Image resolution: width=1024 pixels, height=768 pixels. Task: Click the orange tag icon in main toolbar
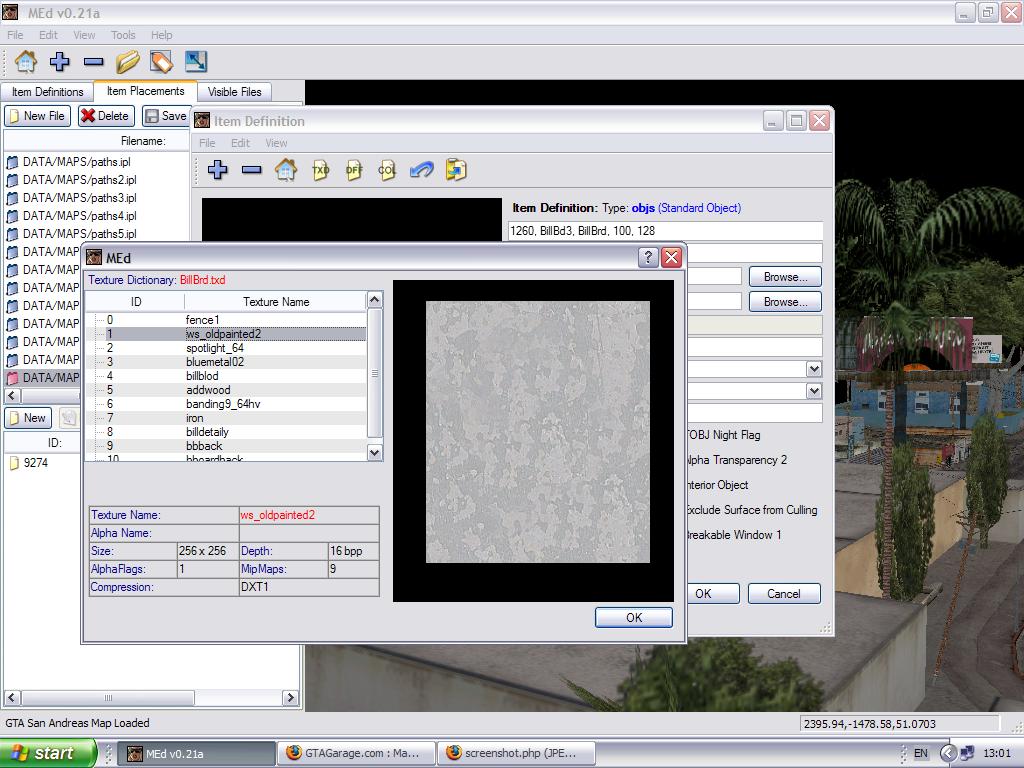click(161, 62)
